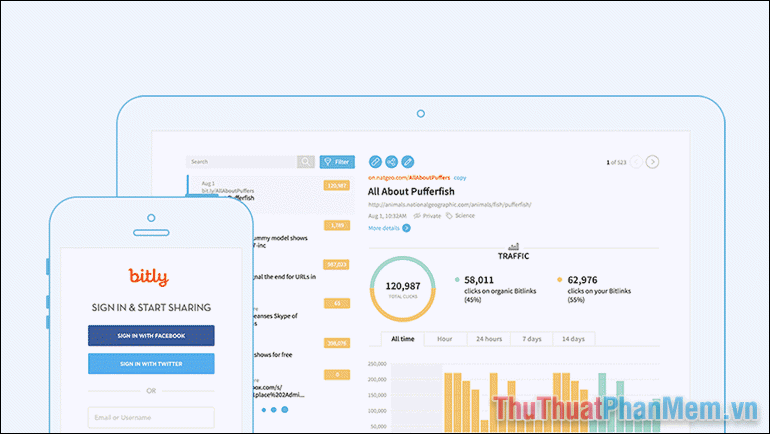Click the Science tag
Viewport: 770px width, 434px height.
(463, 215)
